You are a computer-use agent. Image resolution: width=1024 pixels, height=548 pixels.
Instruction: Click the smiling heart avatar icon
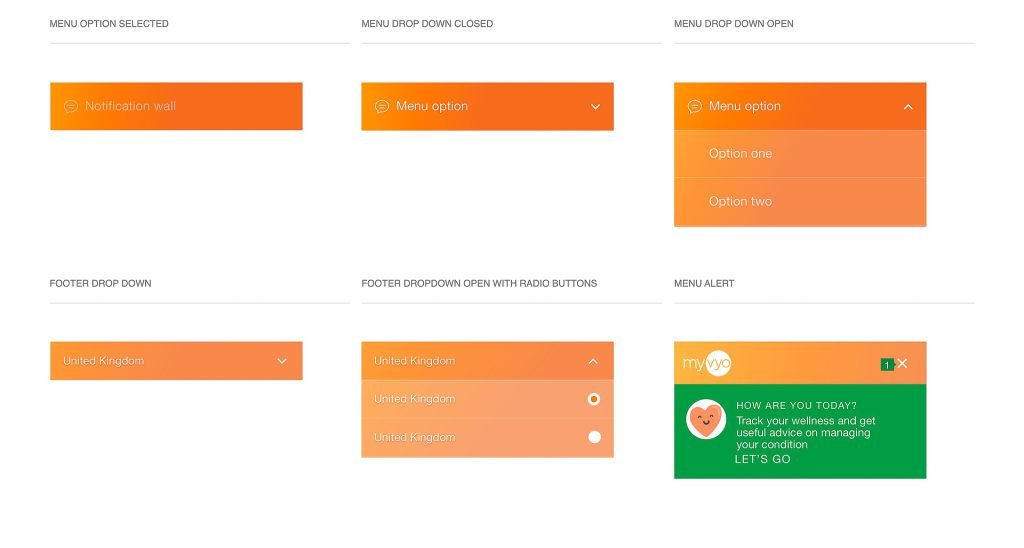(706, 420)
